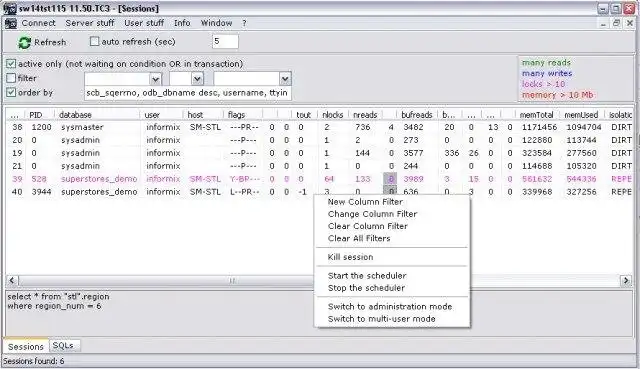Click the application icon in the title bar
This screenshot has width=640, height=369.
pos(9,8)
